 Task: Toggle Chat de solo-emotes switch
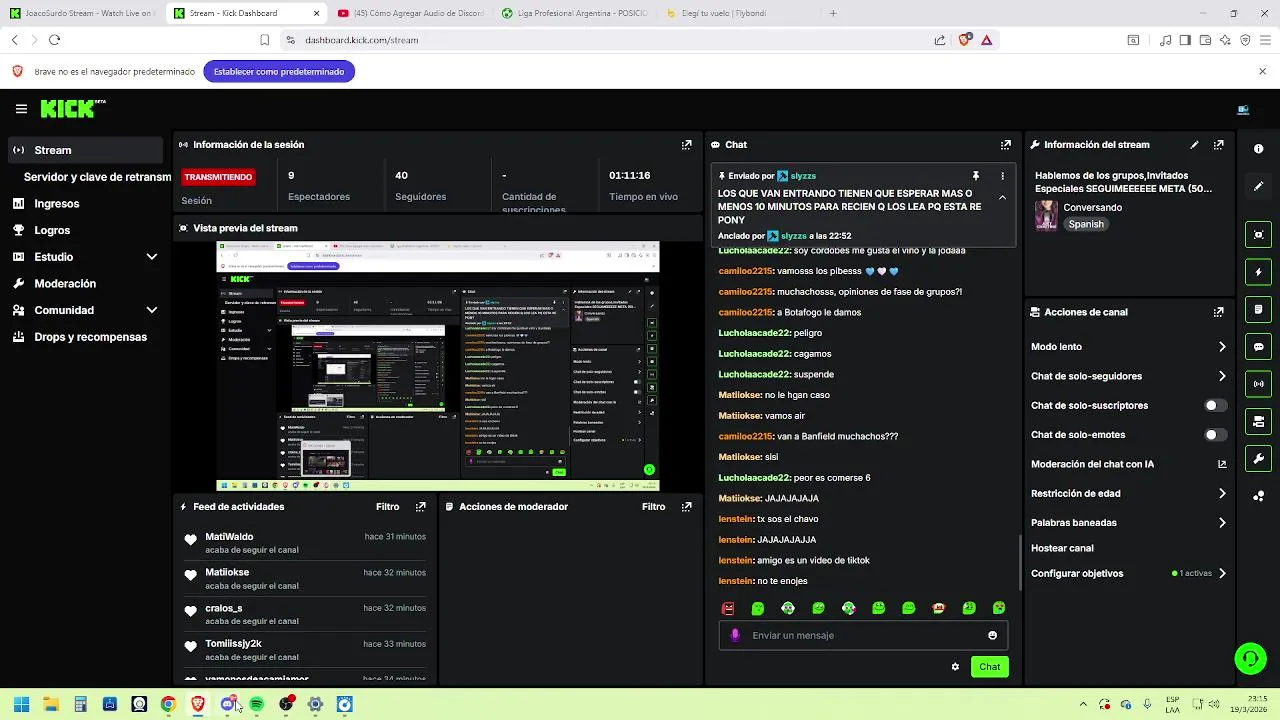(1215, 435)
